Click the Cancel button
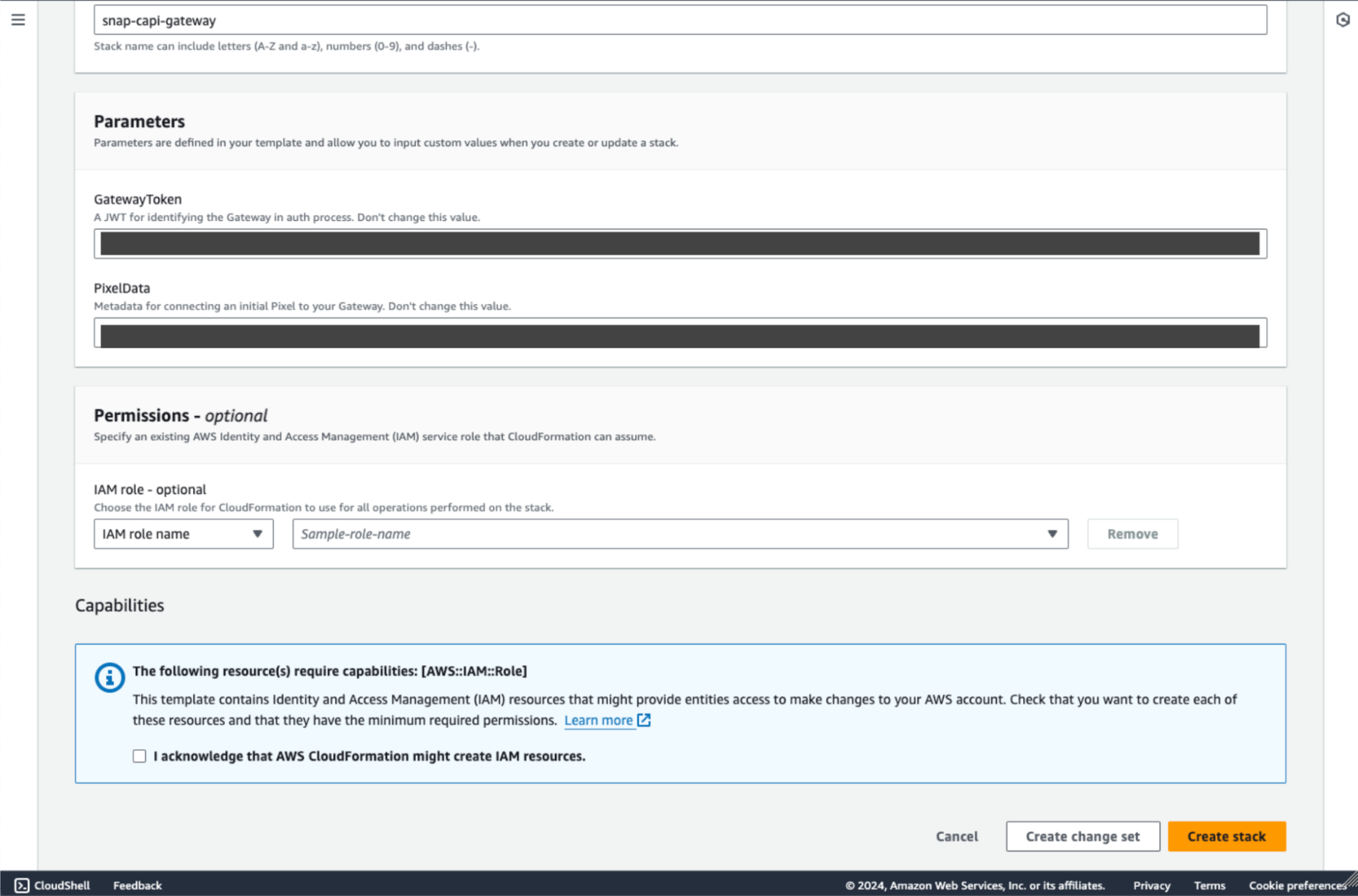 tap(957, 836)
